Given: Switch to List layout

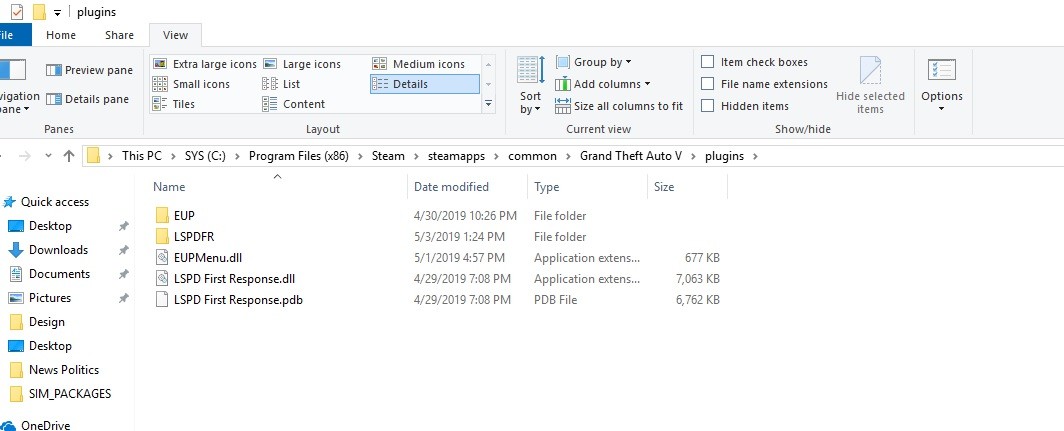Looking at the screenshot, I should click(282, 84).
